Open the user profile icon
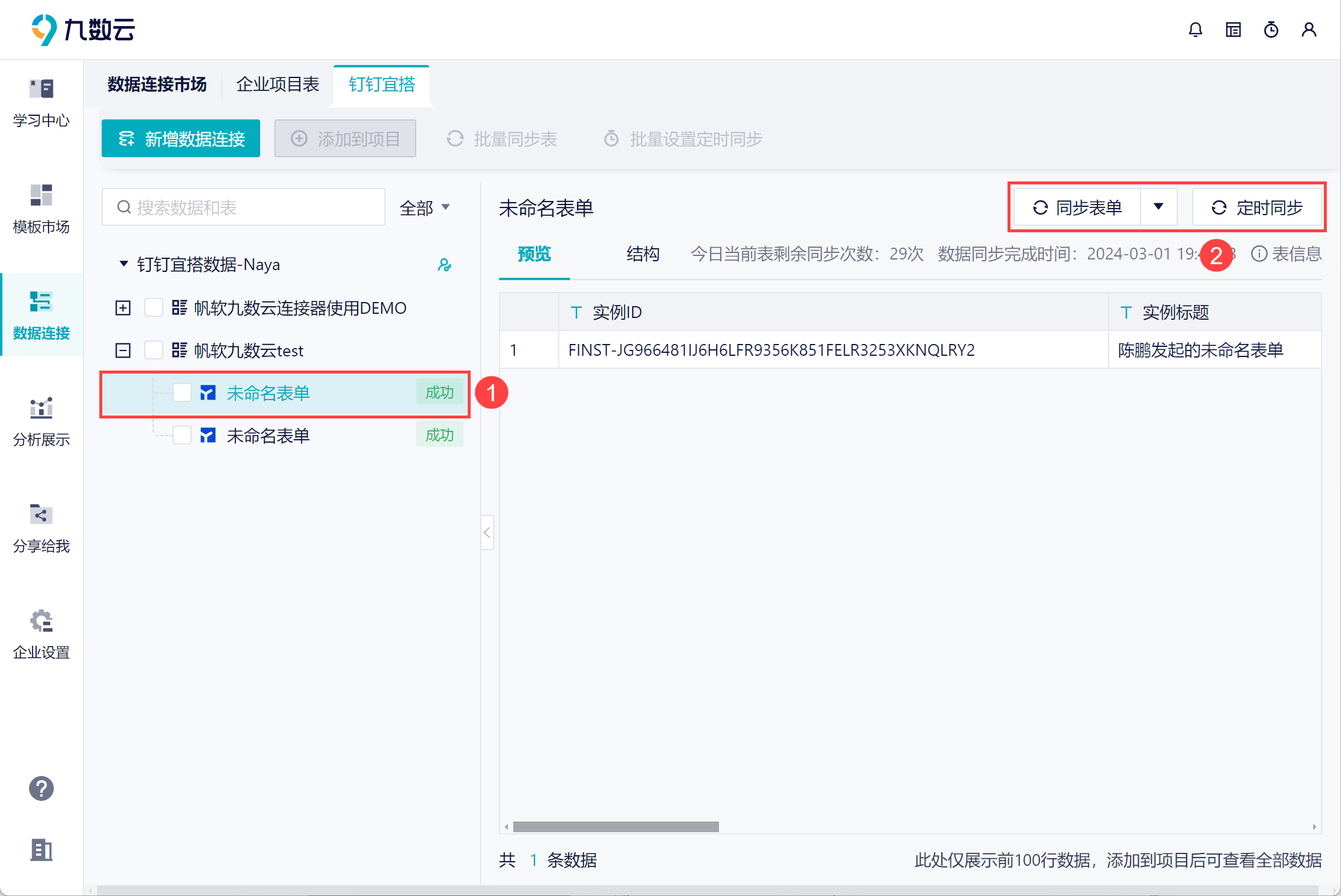1341x896 pixels. (1308, 30)
